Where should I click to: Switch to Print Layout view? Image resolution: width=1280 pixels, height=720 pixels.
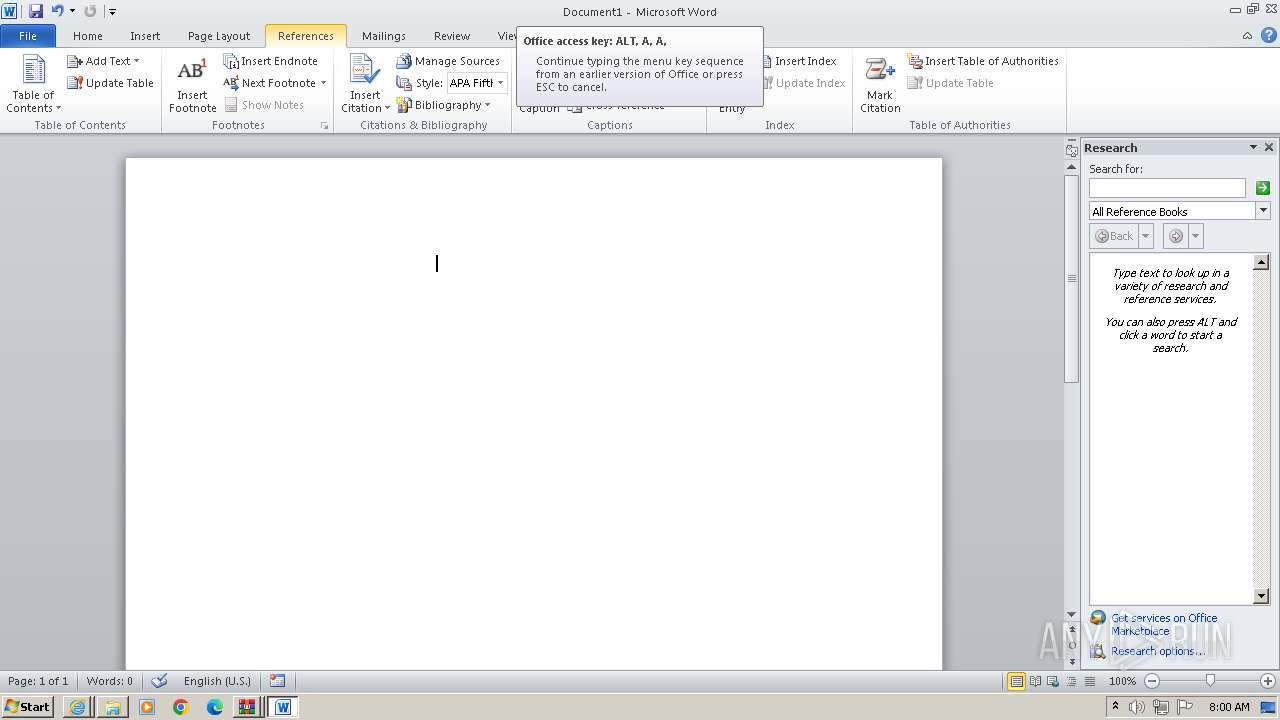1016,681
